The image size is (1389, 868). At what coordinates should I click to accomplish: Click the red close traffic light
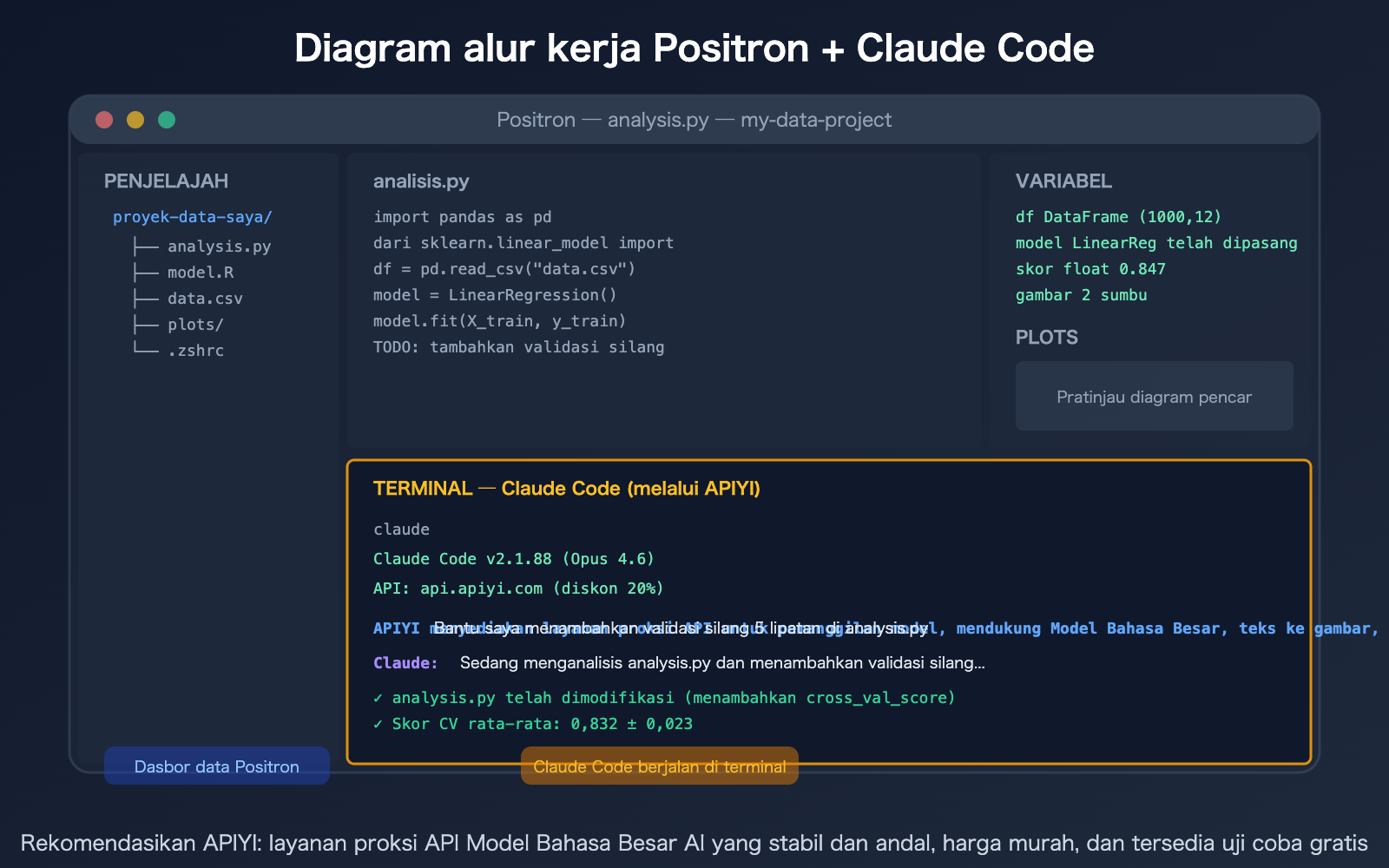103,119
